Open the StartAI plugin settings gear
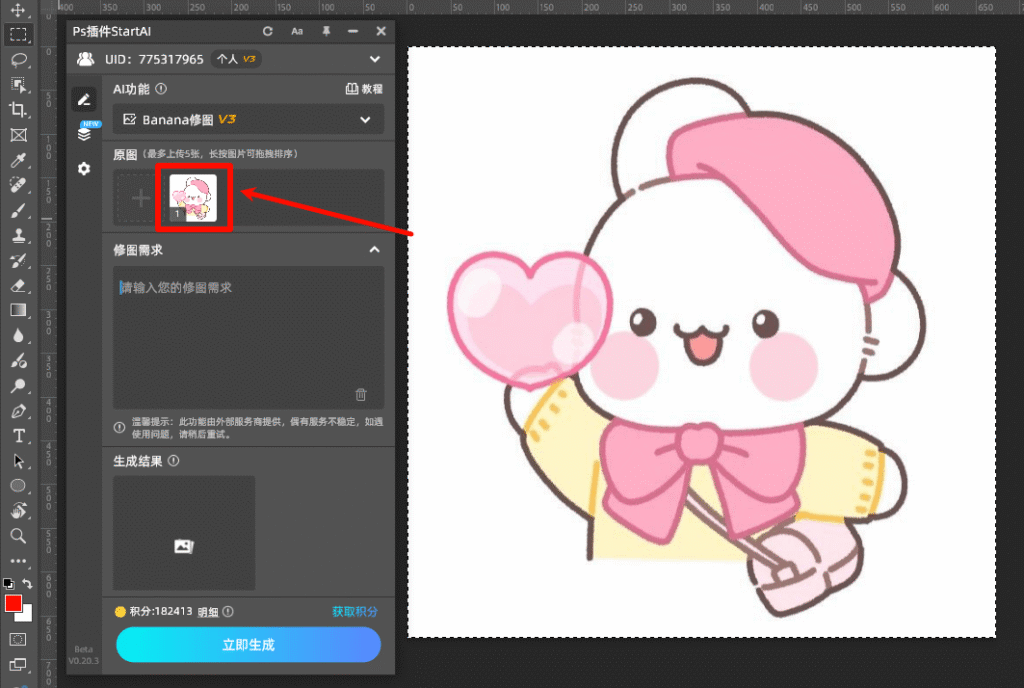Screen dimensions: 1024x688 [x=84, y=169]
